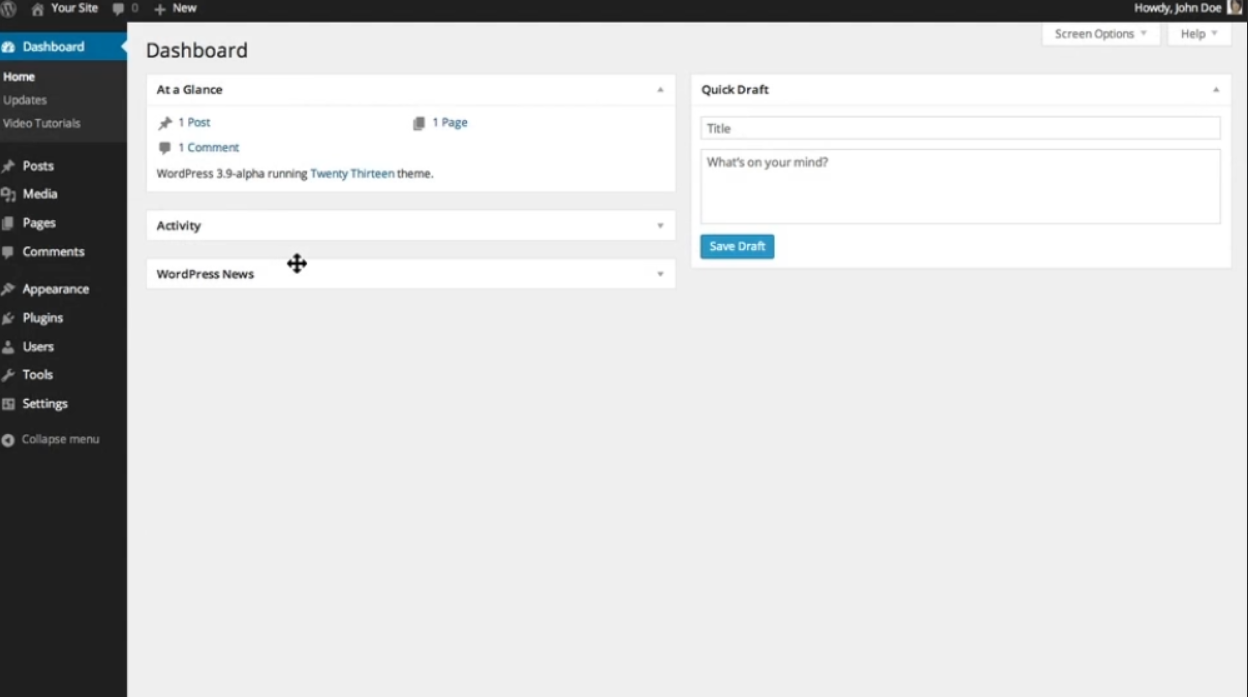Open the 1 Comment link
The width and height of the screenshot is (1248, 697).
coord(208,148)
